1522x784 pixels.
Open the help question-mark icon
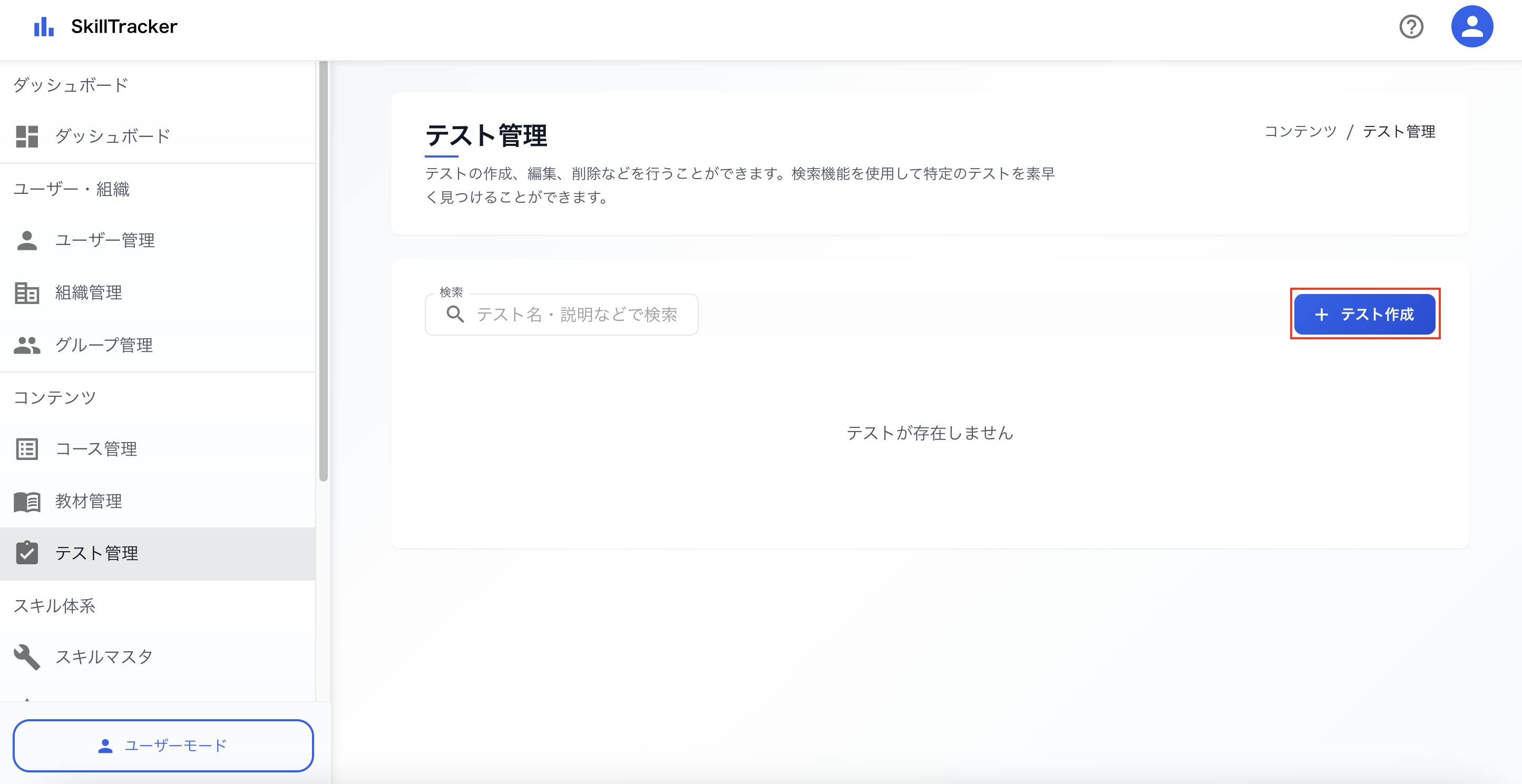1411,26
